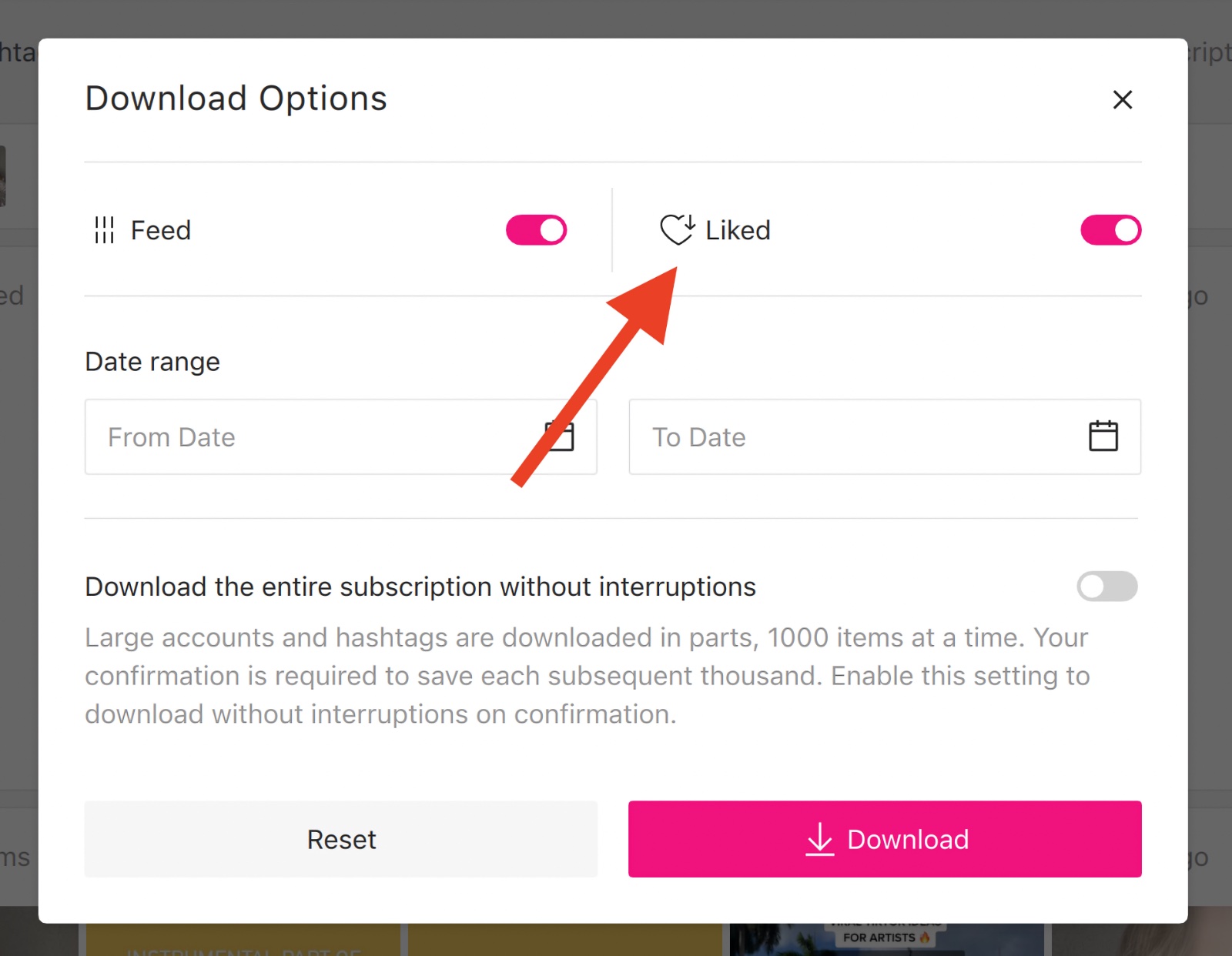Open the From Date calendar picker icon

tap(561, 436)
